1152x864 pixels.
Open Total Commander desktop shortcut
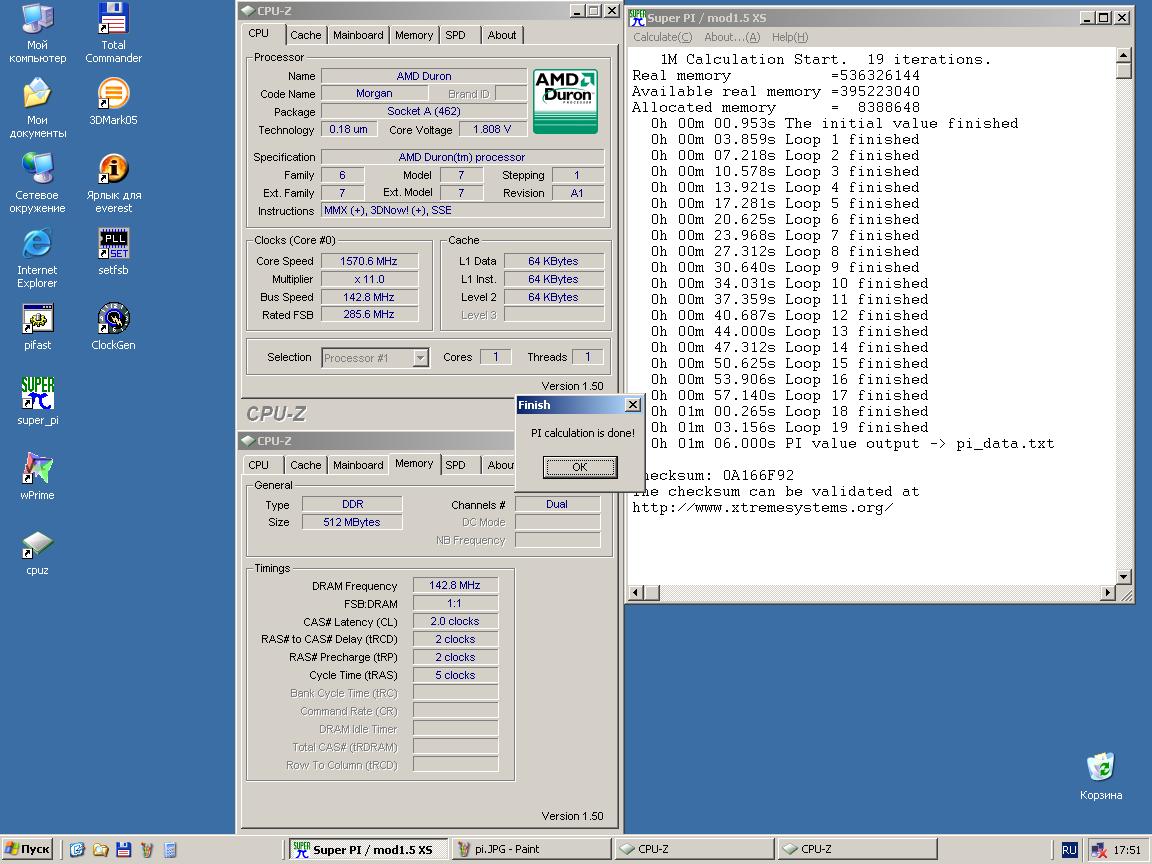113,33
